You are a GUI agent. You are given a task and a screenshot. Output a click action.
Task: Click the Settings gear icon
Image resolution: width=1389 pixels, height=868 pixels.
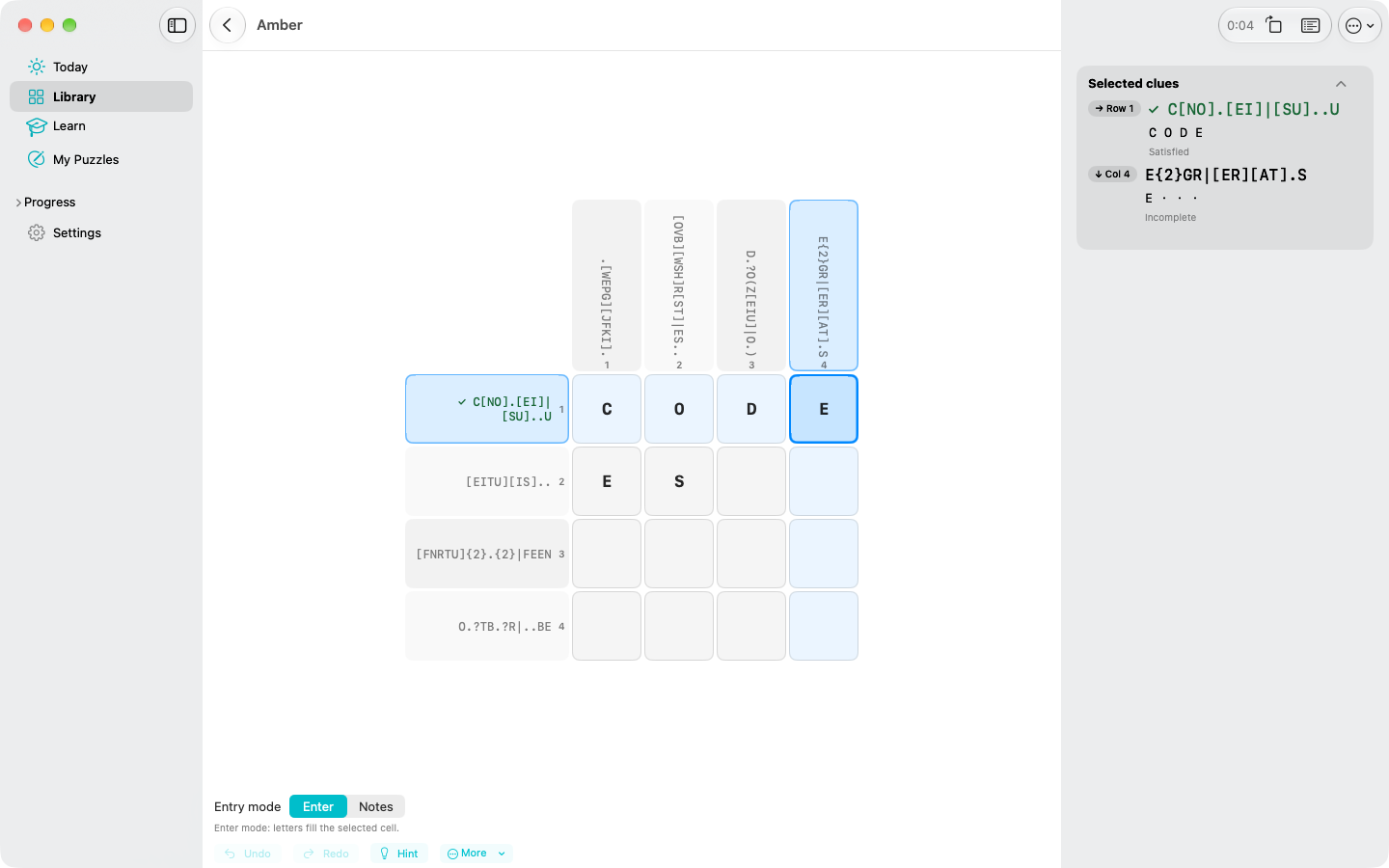coord(37,232)
